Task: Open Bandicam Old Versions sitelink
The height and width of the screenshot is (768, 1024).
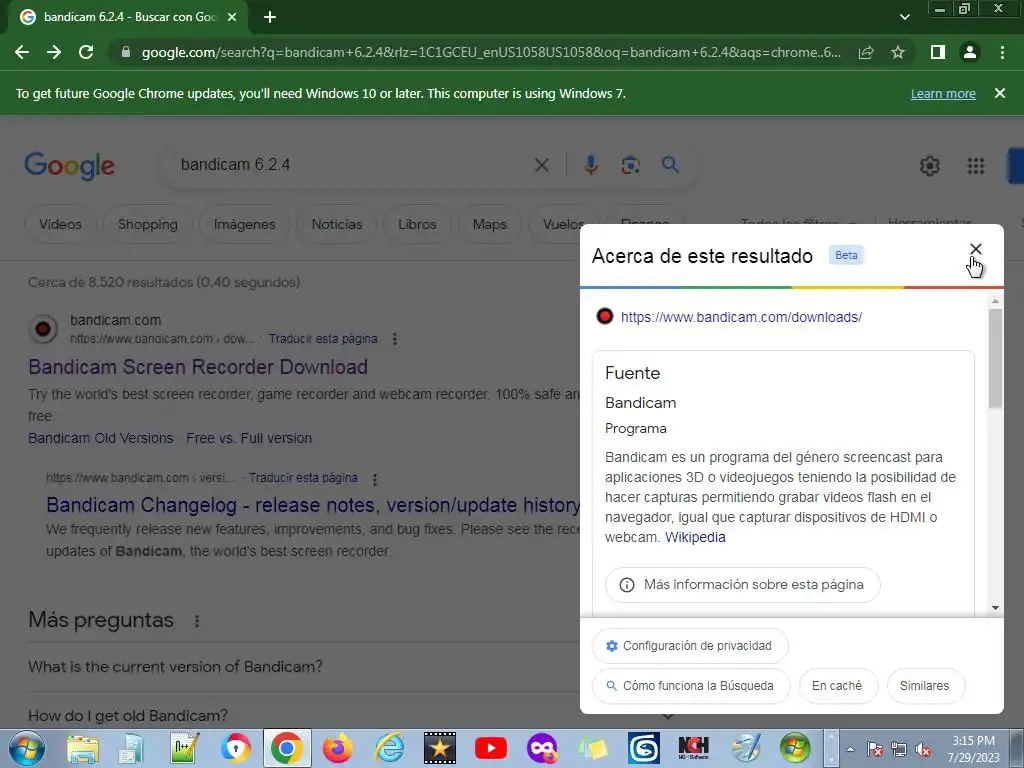Action: pyautogui.click(x=101, y=438)
